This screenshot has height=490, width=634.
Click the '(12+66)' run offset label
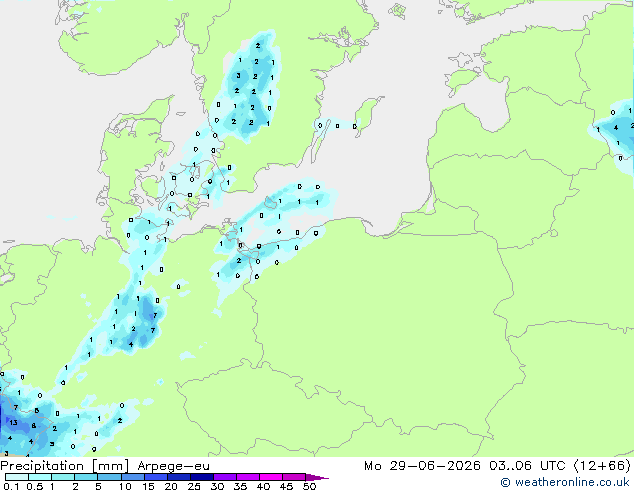coord(602,466)
